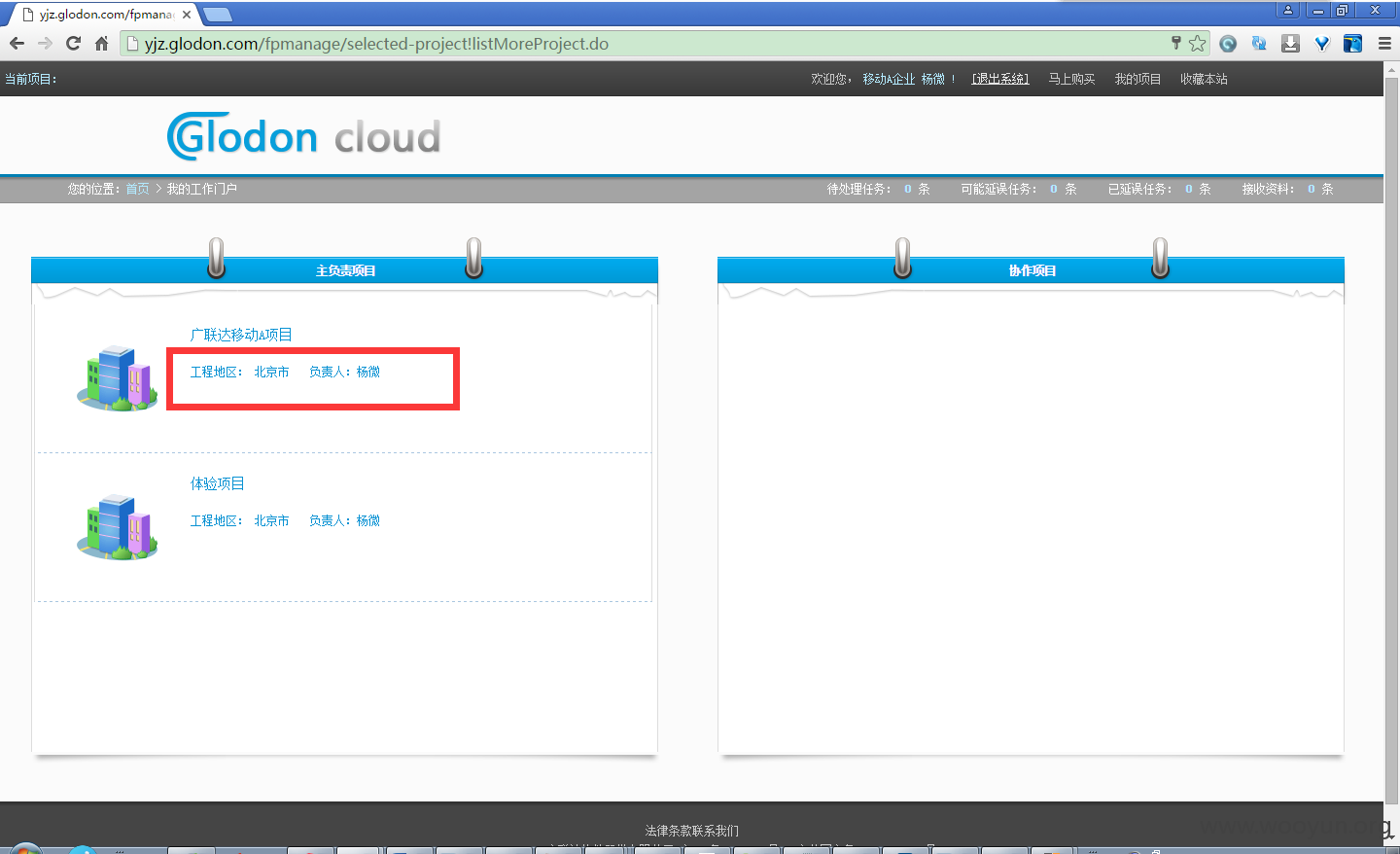
Task: Open a new browser tab
Action: (x=217, y=15)
